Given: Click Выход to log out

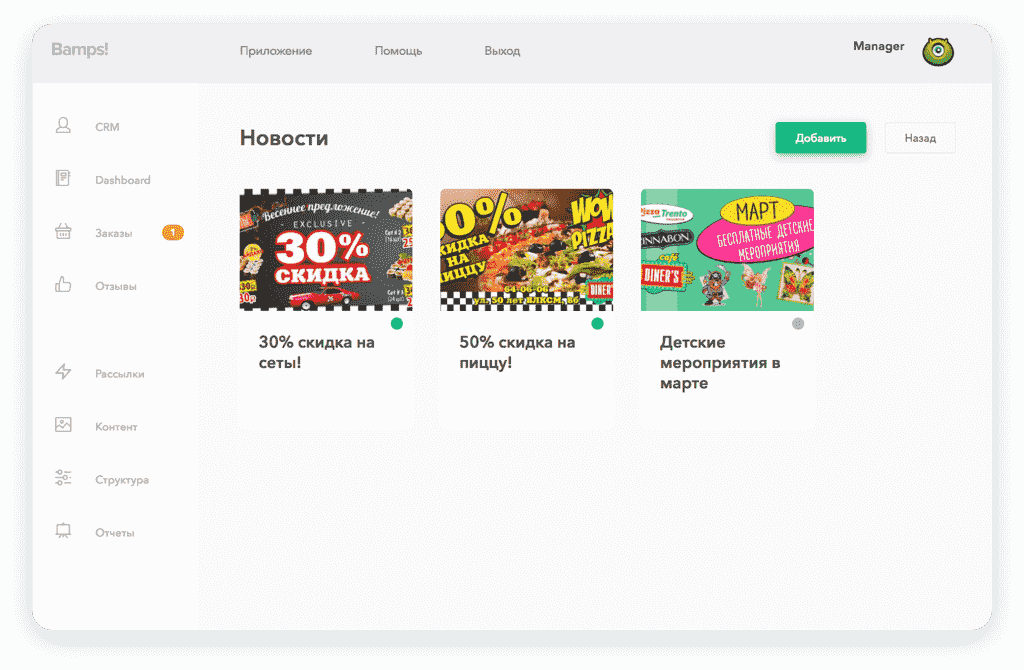Looking at the screenshot, I should tap(502, 51).
